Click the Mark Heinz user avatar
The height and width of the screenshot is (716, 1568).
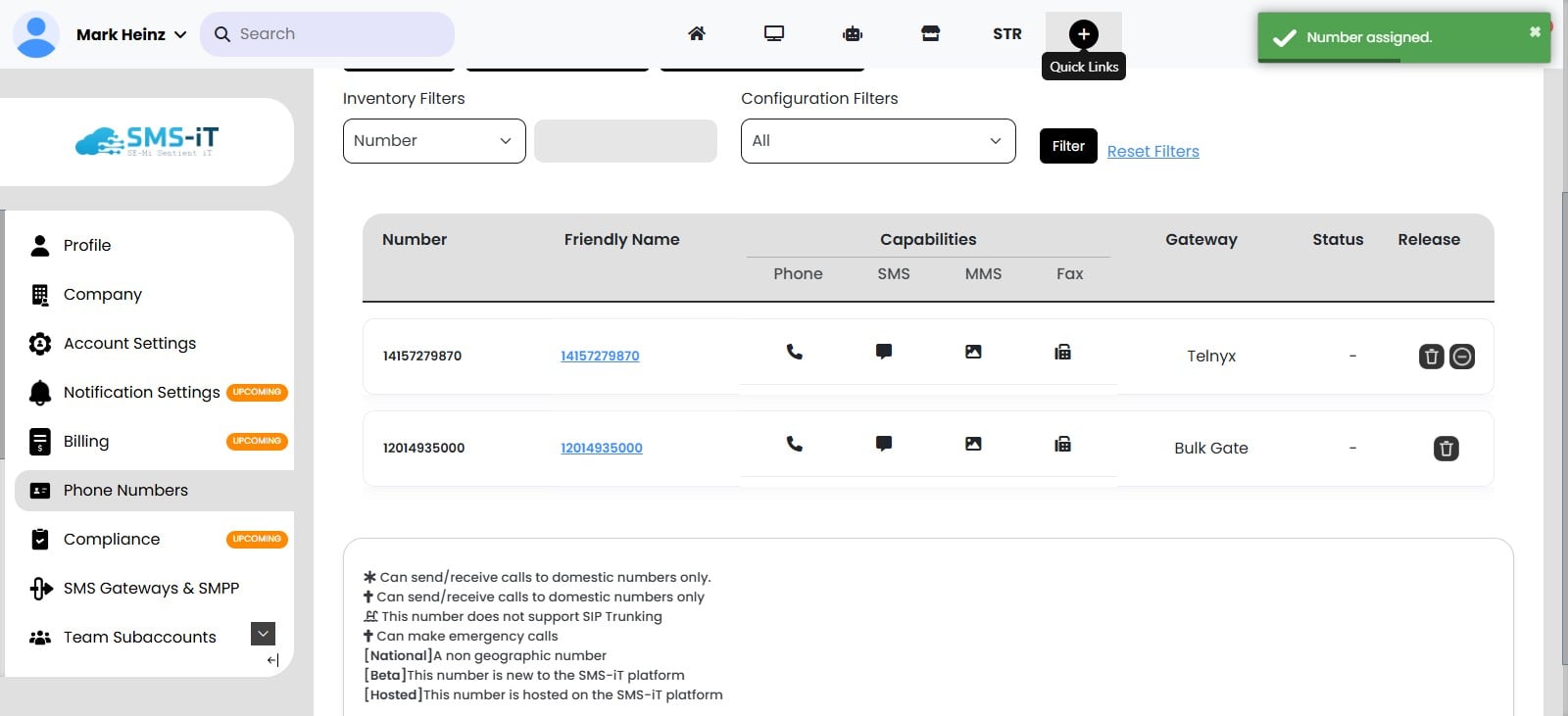[36, 34]
